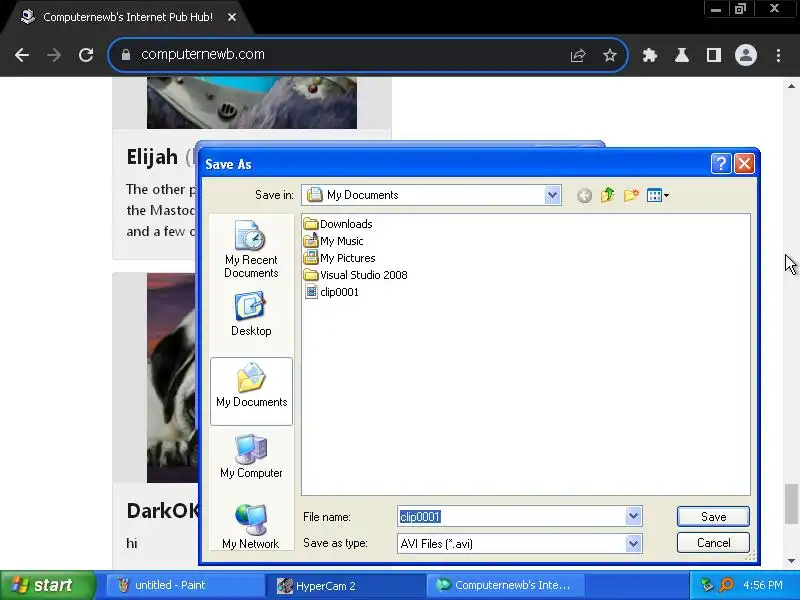The width and height of the screenshot is (800, 600).
Task: Select the Visual Studio 2008 folder
Action: [x=355, y=275]
